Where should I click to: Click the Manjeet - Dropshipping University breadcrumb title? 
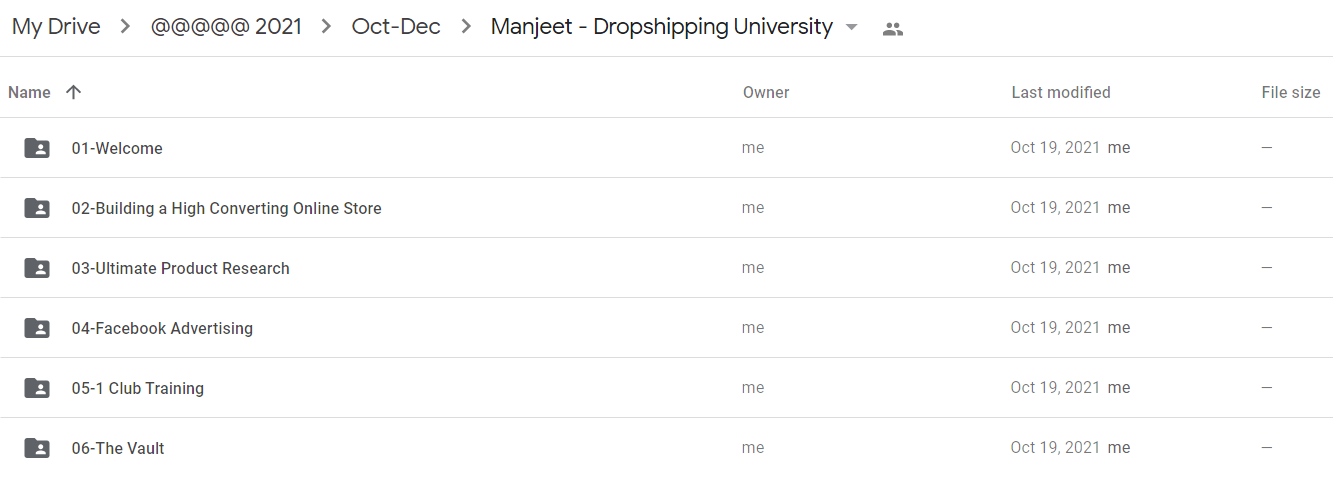tap(662, 27)
